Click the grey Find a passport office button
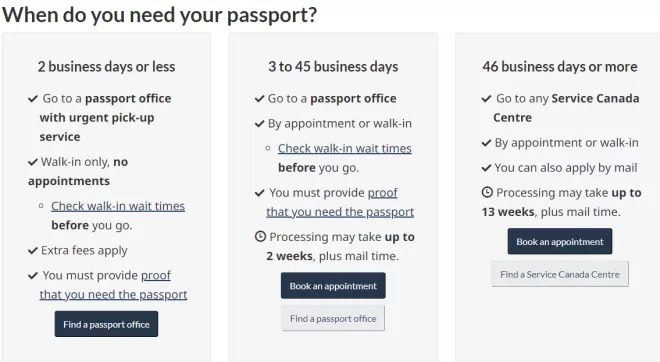Image resolution: width=660 pixels, height=362 pixels. click(333, 319)
